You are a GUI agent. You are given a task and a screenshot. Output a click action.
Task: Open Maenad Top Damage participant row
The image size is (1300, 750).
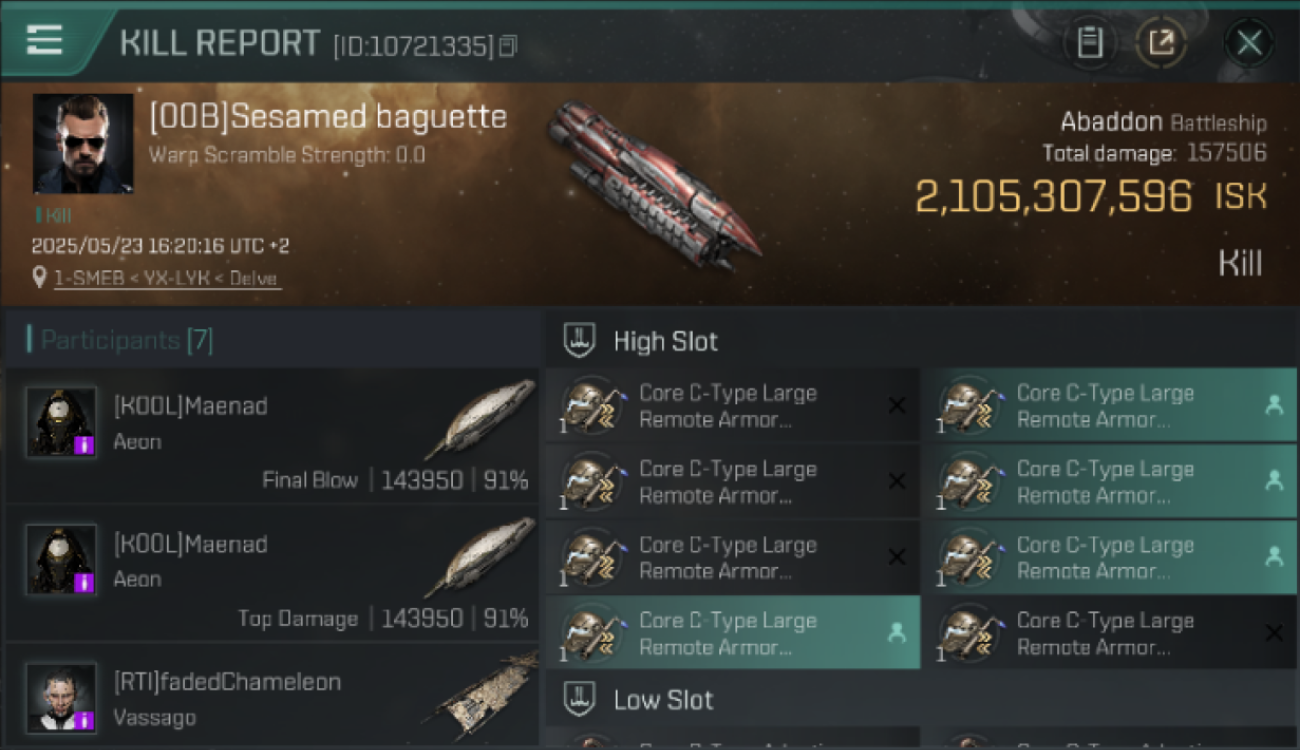point(272,573)
